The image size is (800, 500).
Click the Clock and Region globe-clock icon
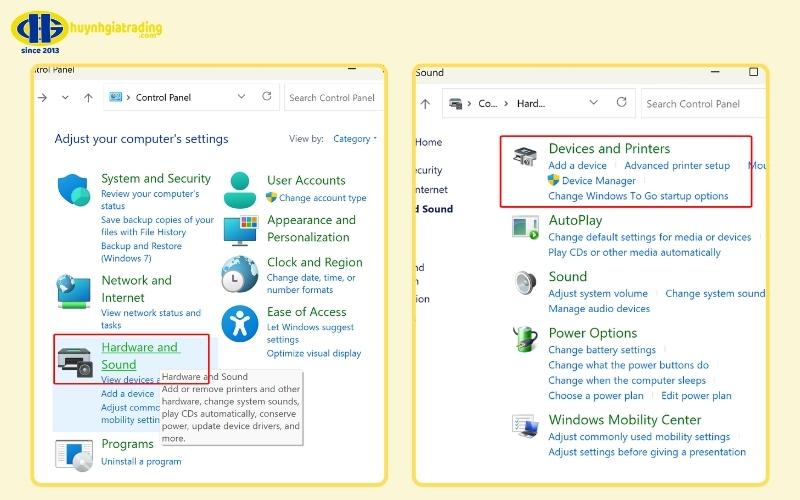(240, 274)
